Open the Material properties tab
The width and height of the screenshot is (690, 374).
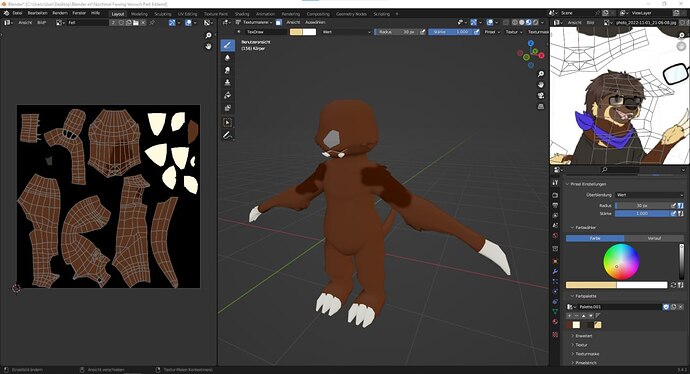[x=555, y=322]
